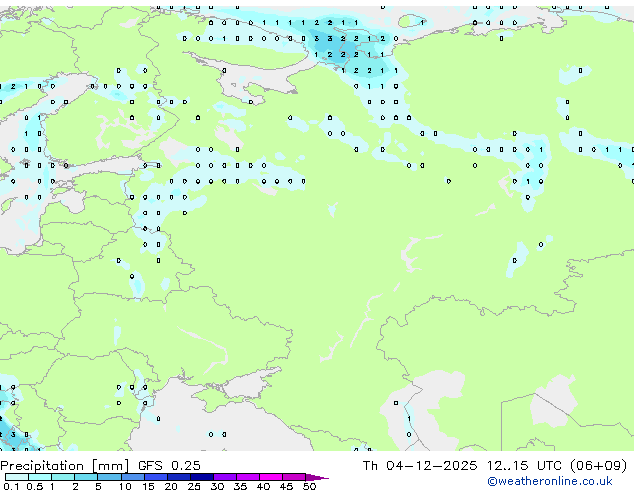Pick the legend swatch between 0.5 and 1

pyautogui.click(x=40, y=477)
